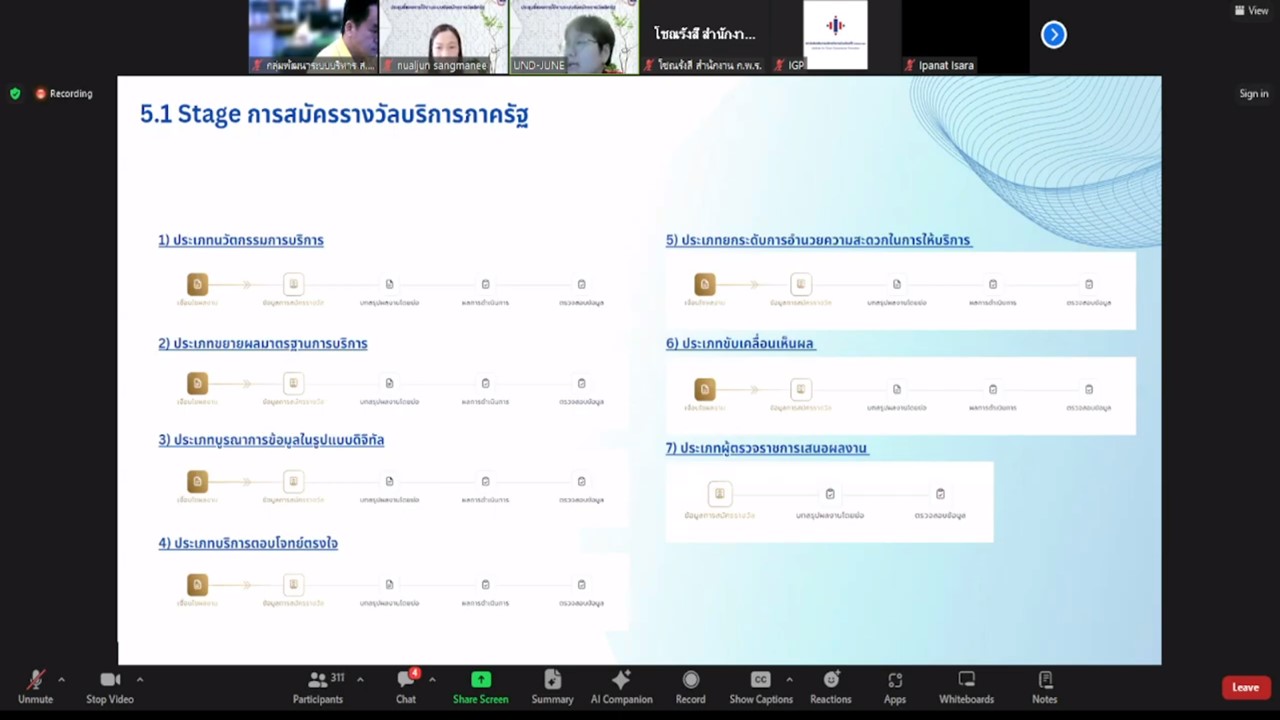The height and width of the screenshot is (720, 1280).
Task: Open Whiteboards
Action: 966,686
